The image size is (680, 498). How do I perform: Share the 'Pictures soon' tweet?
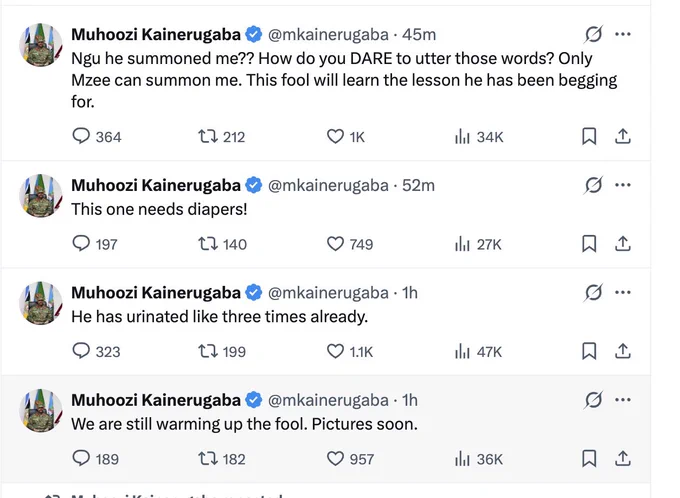tap(622, 459)
